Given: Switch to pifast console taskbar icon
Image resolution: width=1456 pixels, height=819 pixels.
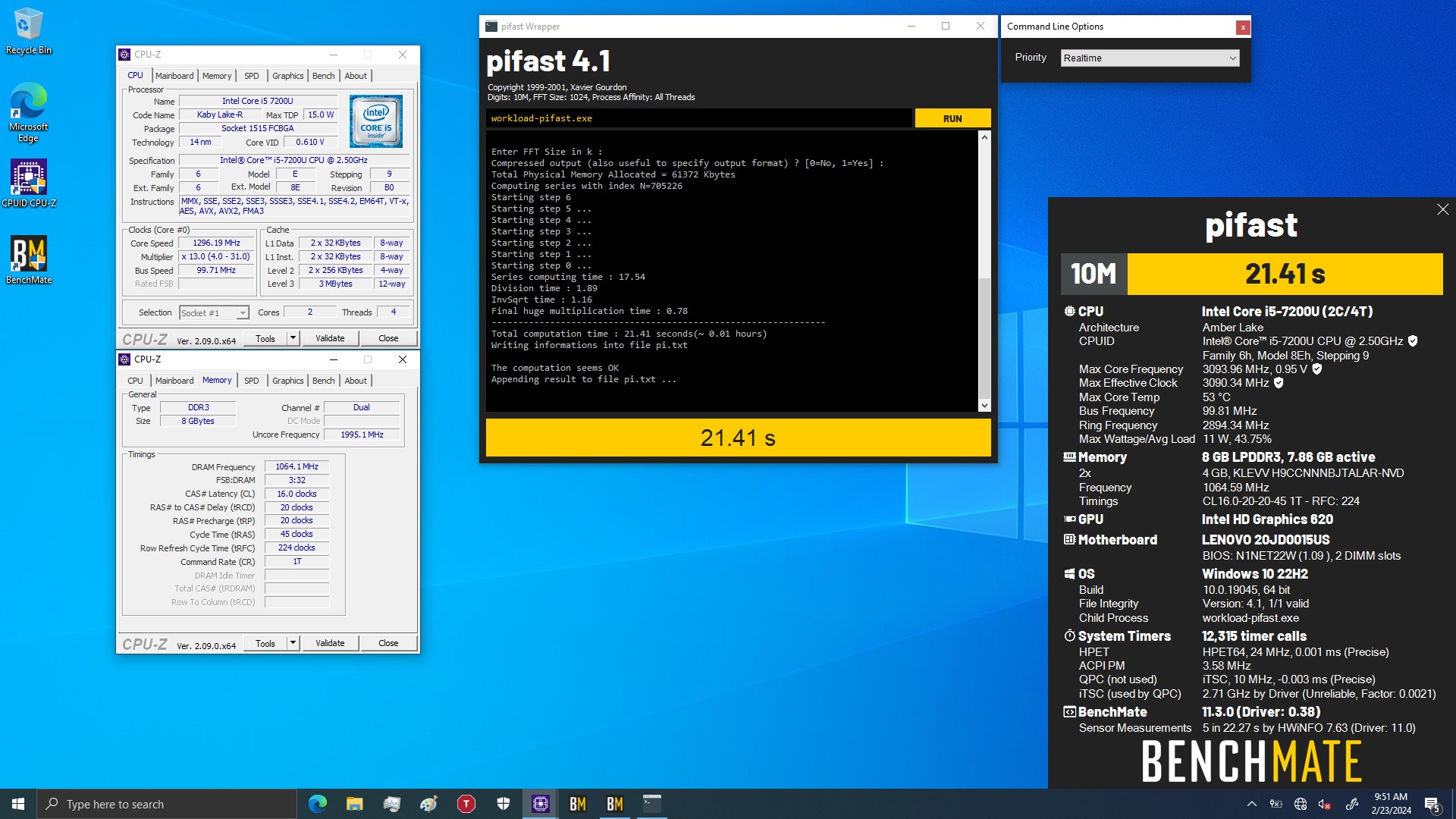Looking at the screenshot, I should point(651,804).
